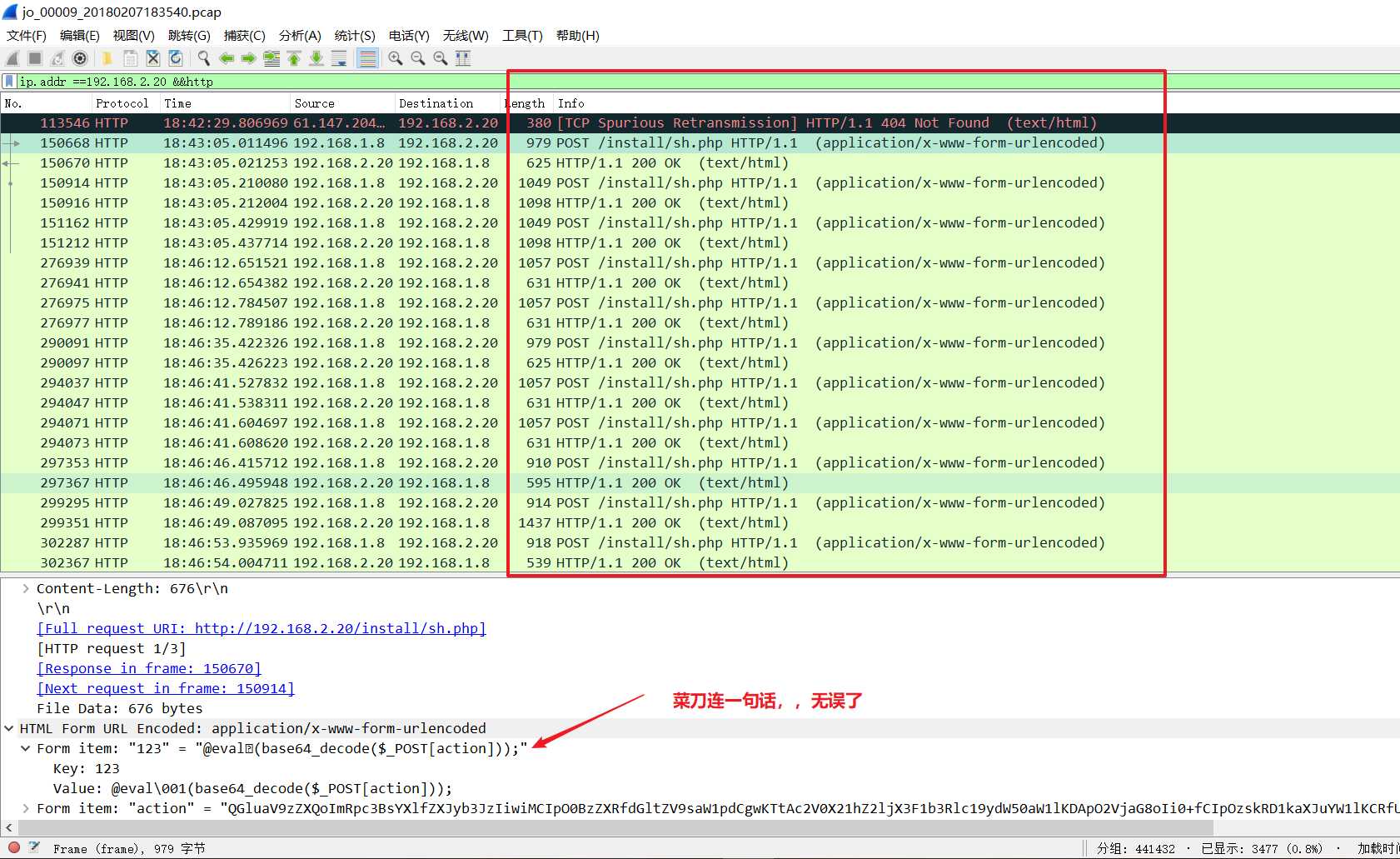The width and height of the screenshot is (1400, 859).
Task: Sort by the No. column header
Action: tap(46, 103)
